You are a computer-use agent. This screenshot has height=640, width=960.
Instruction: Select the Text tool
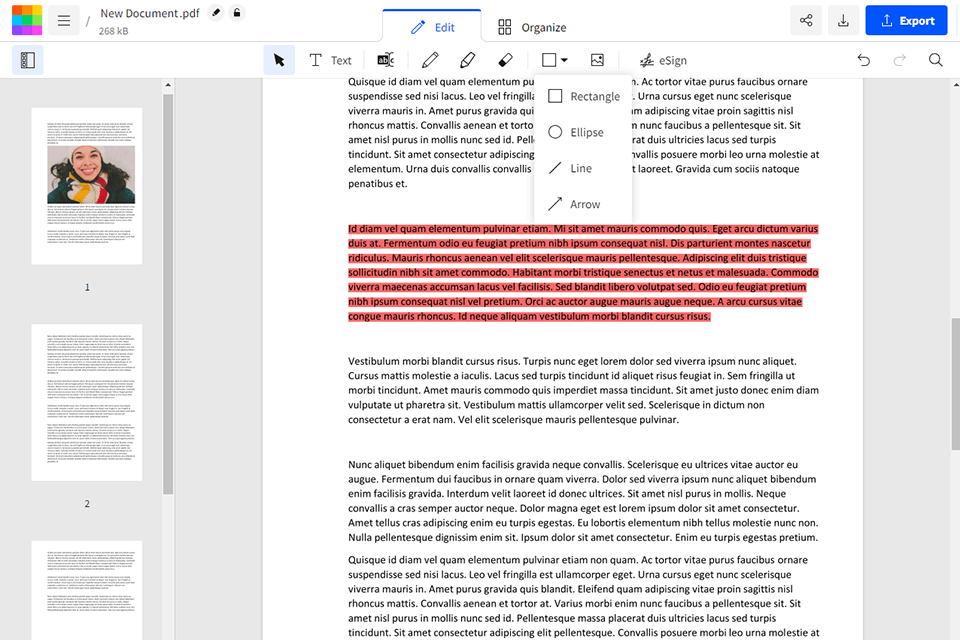pyautogui.click(x=331, y=60)
